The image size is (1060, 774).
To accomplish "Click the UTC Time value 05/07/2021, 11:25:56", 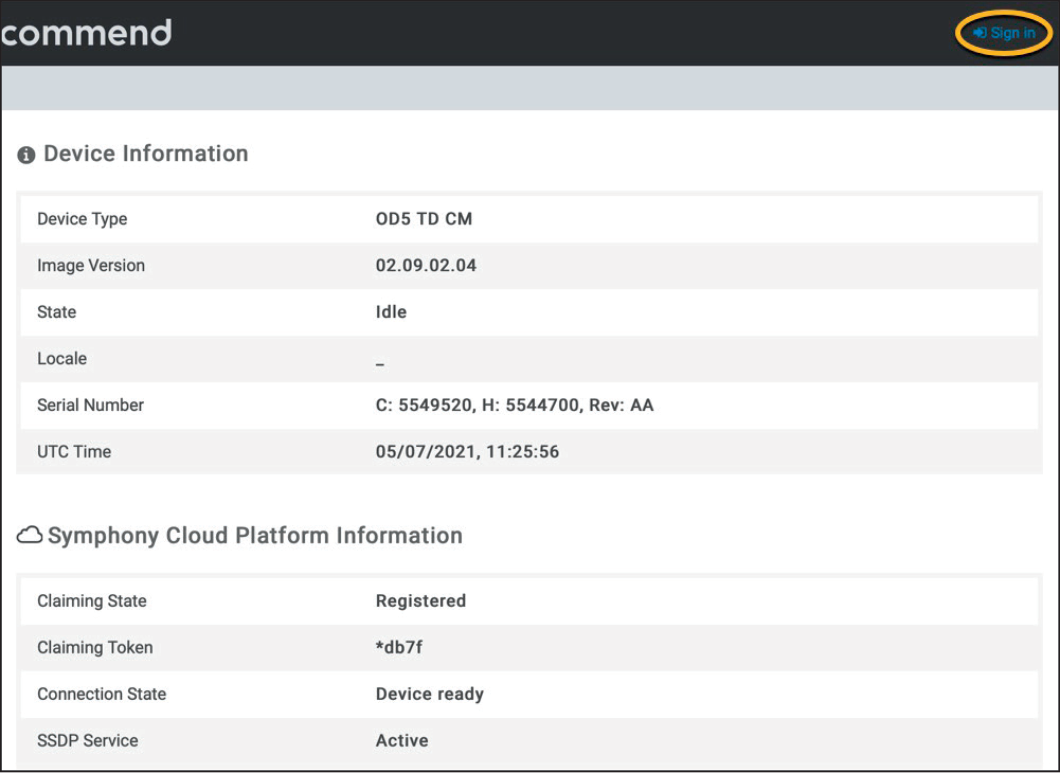I will [467, 452].
